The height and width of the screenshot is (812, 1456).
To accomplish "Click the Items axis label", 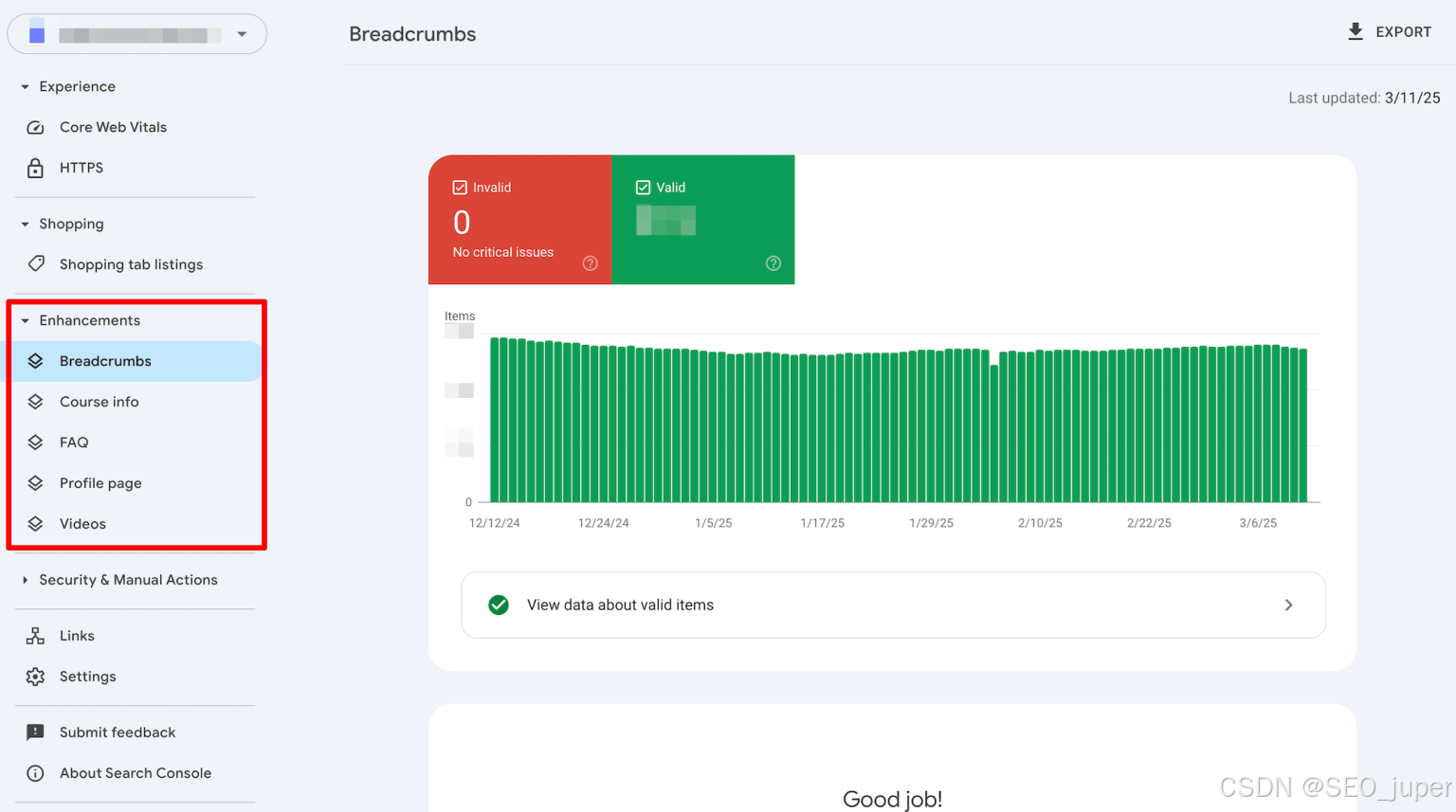I will tap(460, 316).
